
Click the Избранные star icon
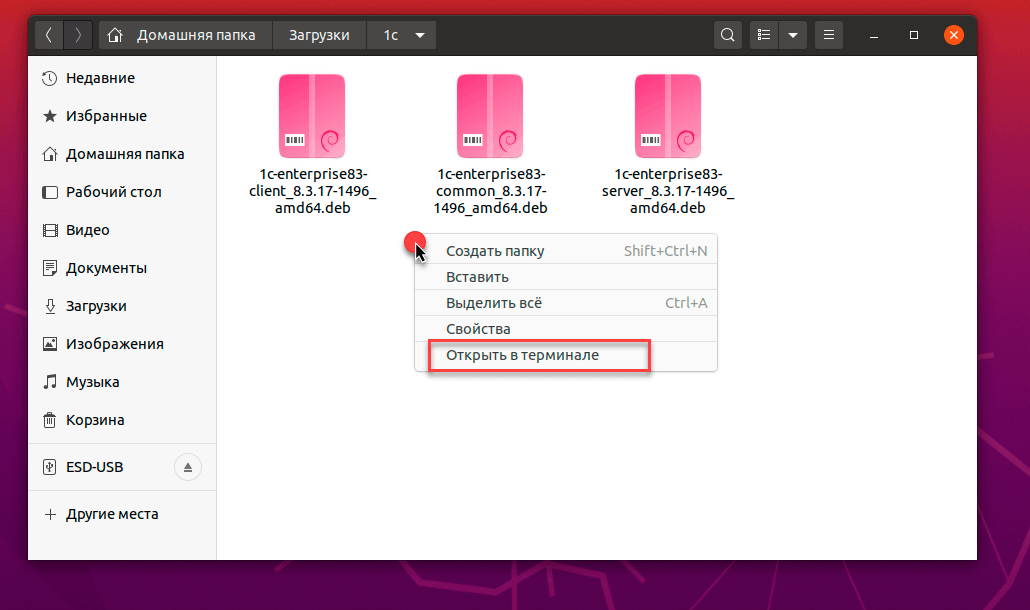tap(49, 116)
